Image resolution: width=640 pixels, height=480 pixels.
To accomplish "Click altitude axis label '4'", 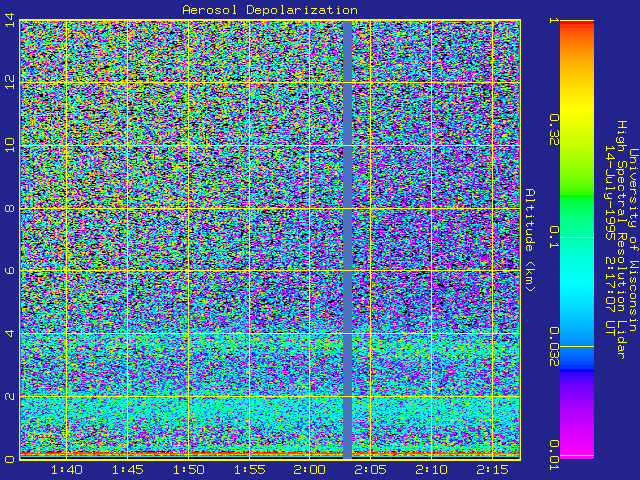I will point(10,333).
